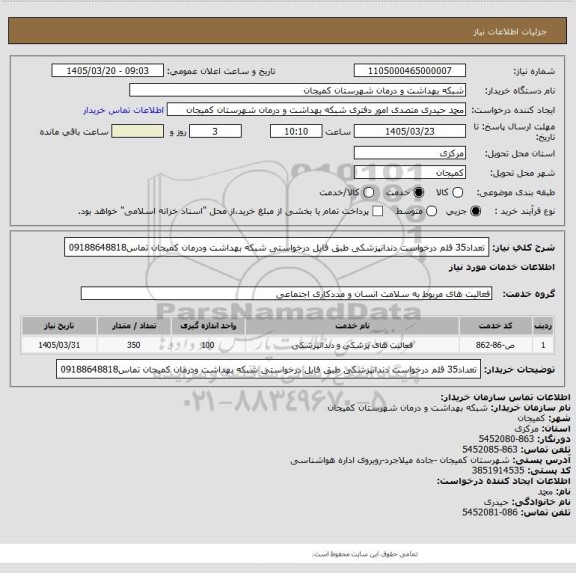
Task: Click the postal address text
Action: click(x=400, y=460)
